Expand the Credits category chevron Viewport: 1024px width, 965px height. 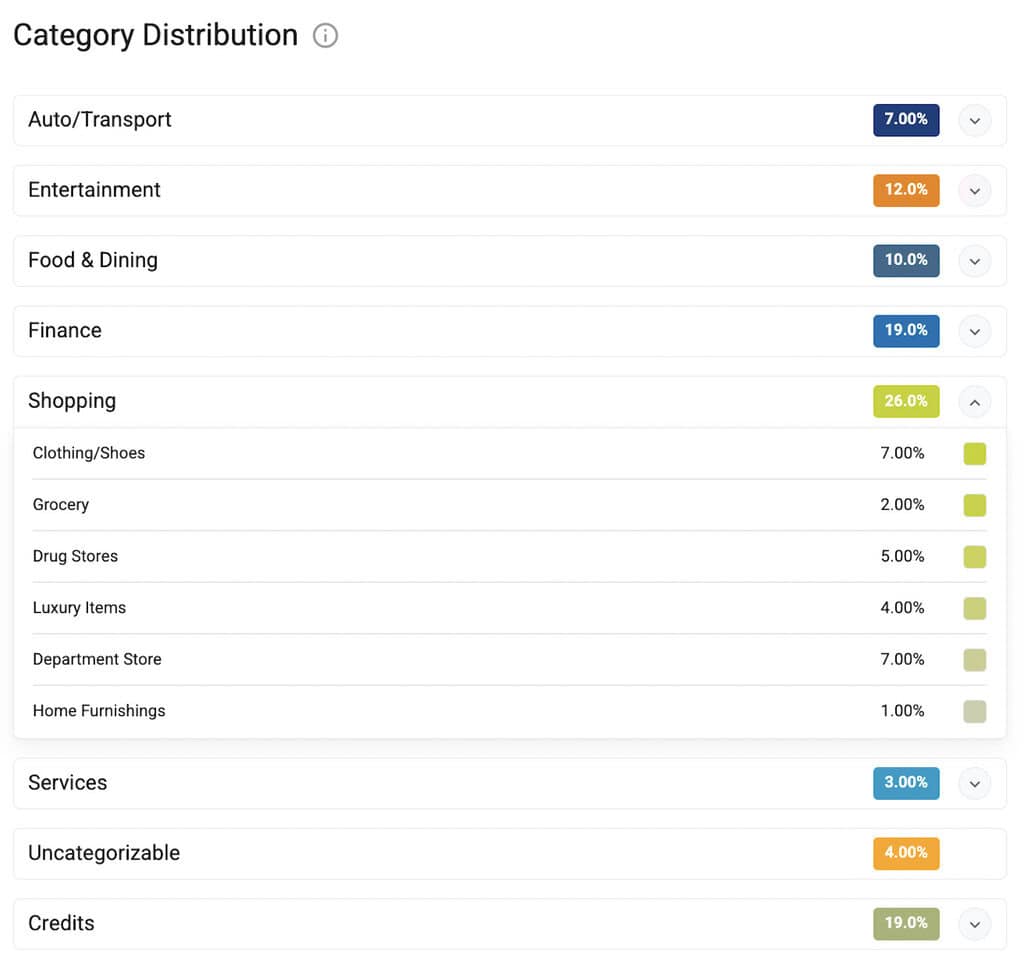pos(974,925)
